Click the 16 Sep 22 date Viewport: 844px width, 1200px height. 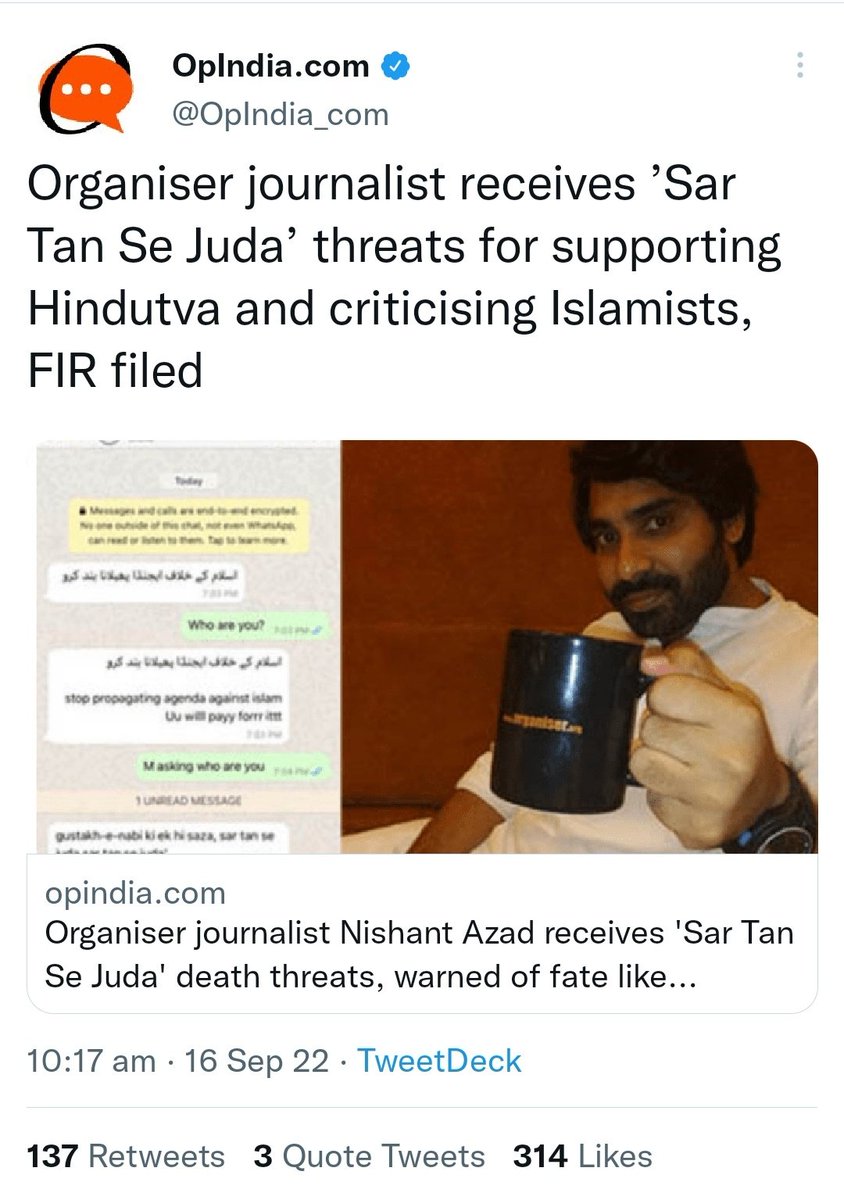tap(258, 1060)
